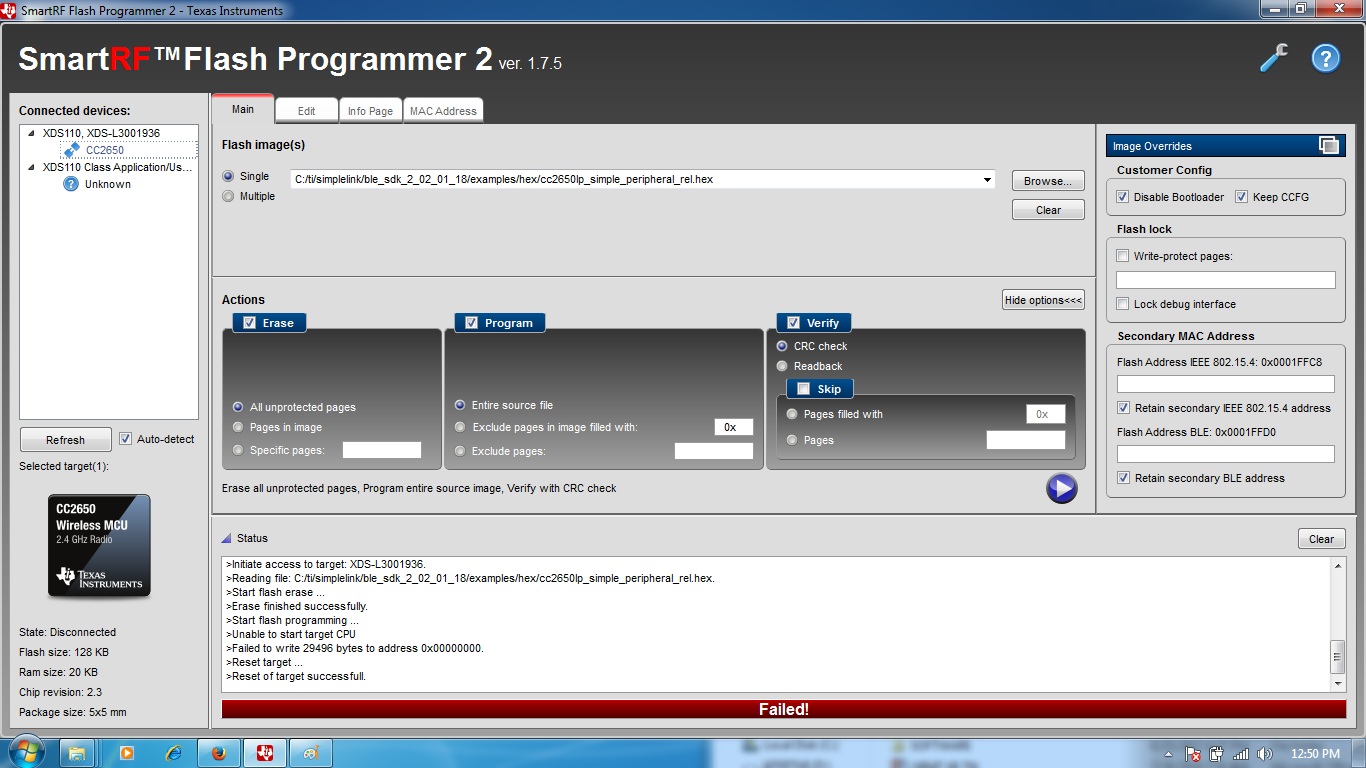The image size is (1366, 768).
Task: Select the XDS110 Class Application/Us... tree row
Action: pos(117,167)
